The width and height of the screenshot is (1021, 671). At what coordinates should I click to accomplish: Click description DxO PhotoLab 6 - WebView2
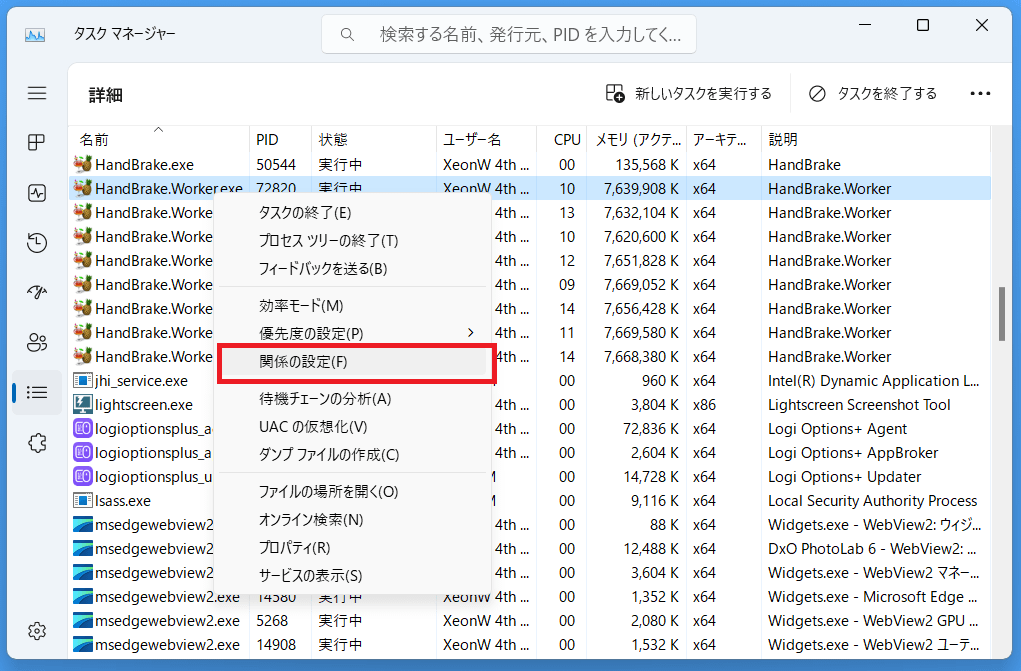(x=872, y=549)
